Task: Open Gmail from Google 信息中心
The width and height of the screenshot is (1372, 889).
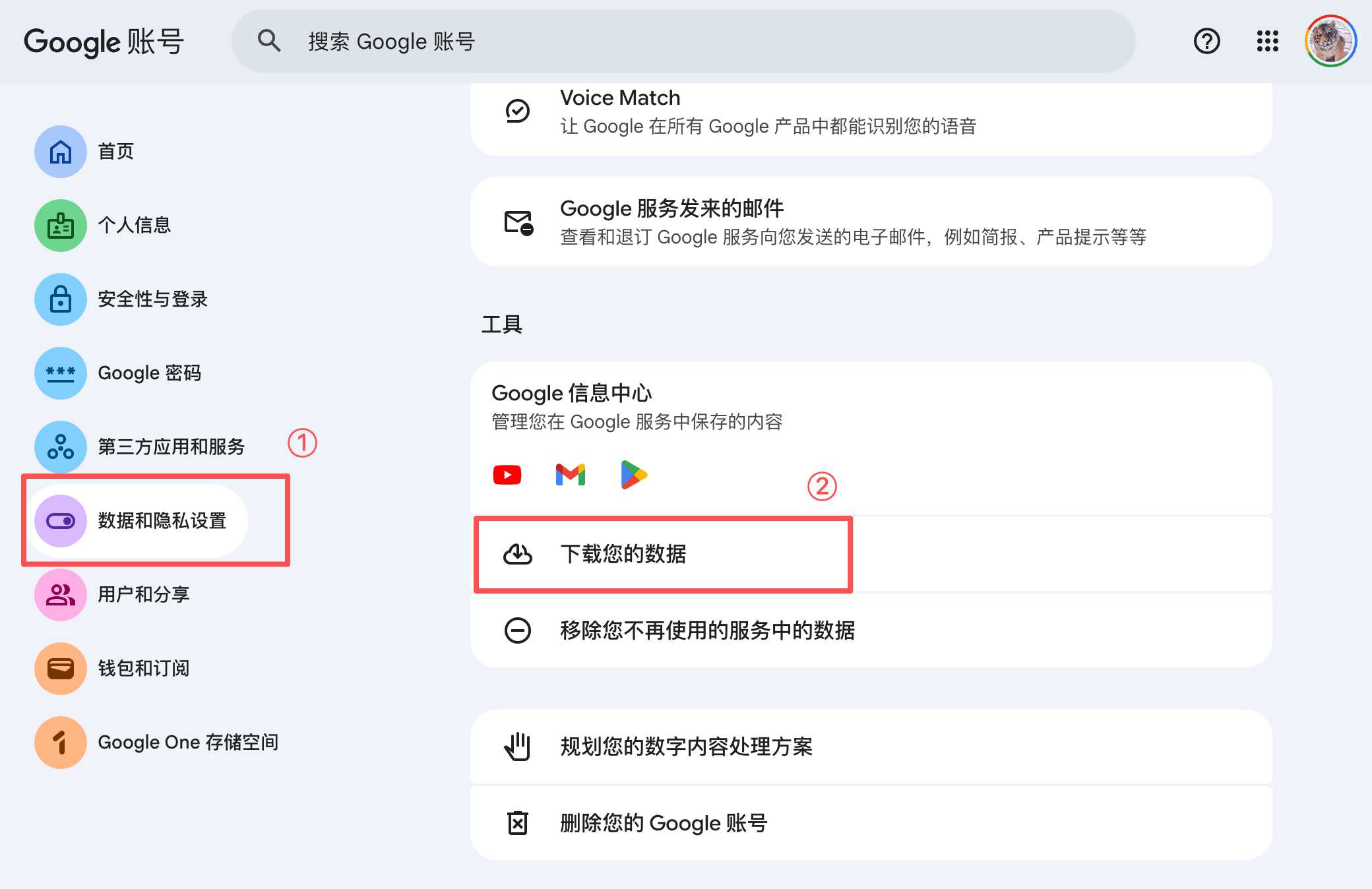Action: coord(569,474)
